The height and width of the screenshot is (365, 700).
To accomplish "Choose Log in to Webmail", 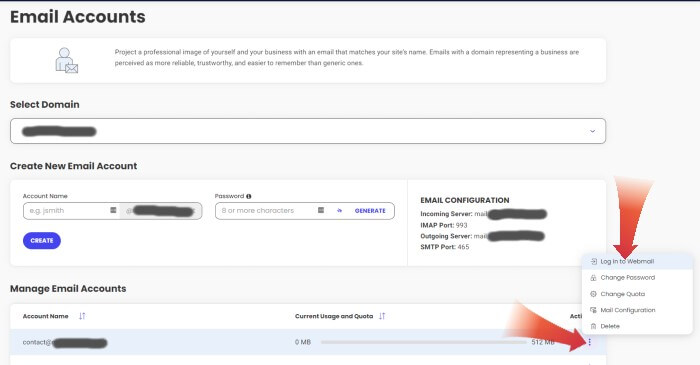I will pyautogui.click(x=637, y=261).
